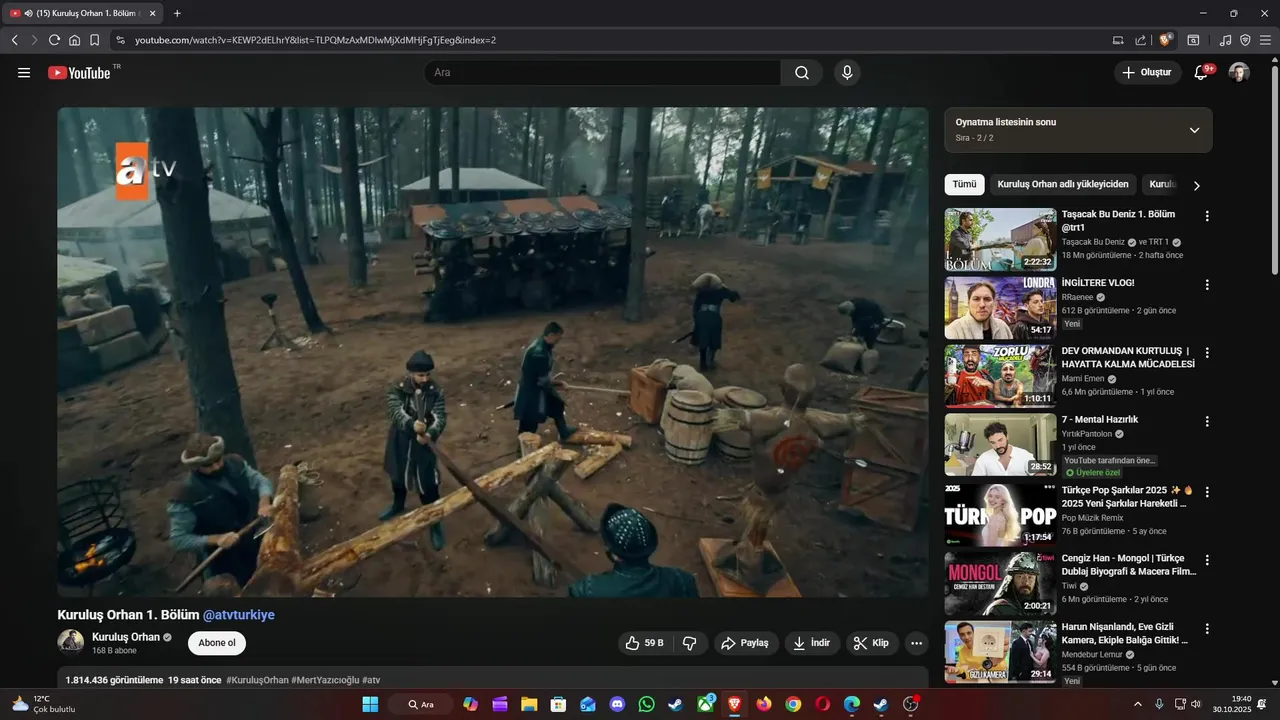Open Brave playlist music note icon

1225,40
